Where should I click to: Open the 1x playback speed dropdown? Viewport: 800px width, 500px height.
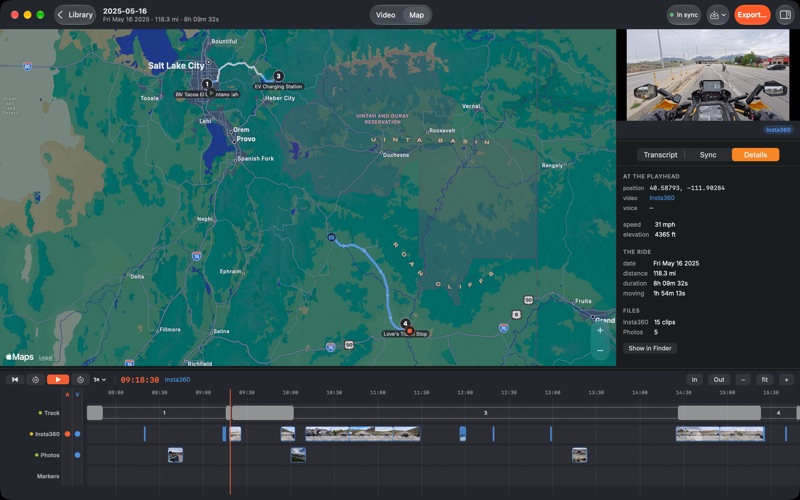[x=99, y=380]
